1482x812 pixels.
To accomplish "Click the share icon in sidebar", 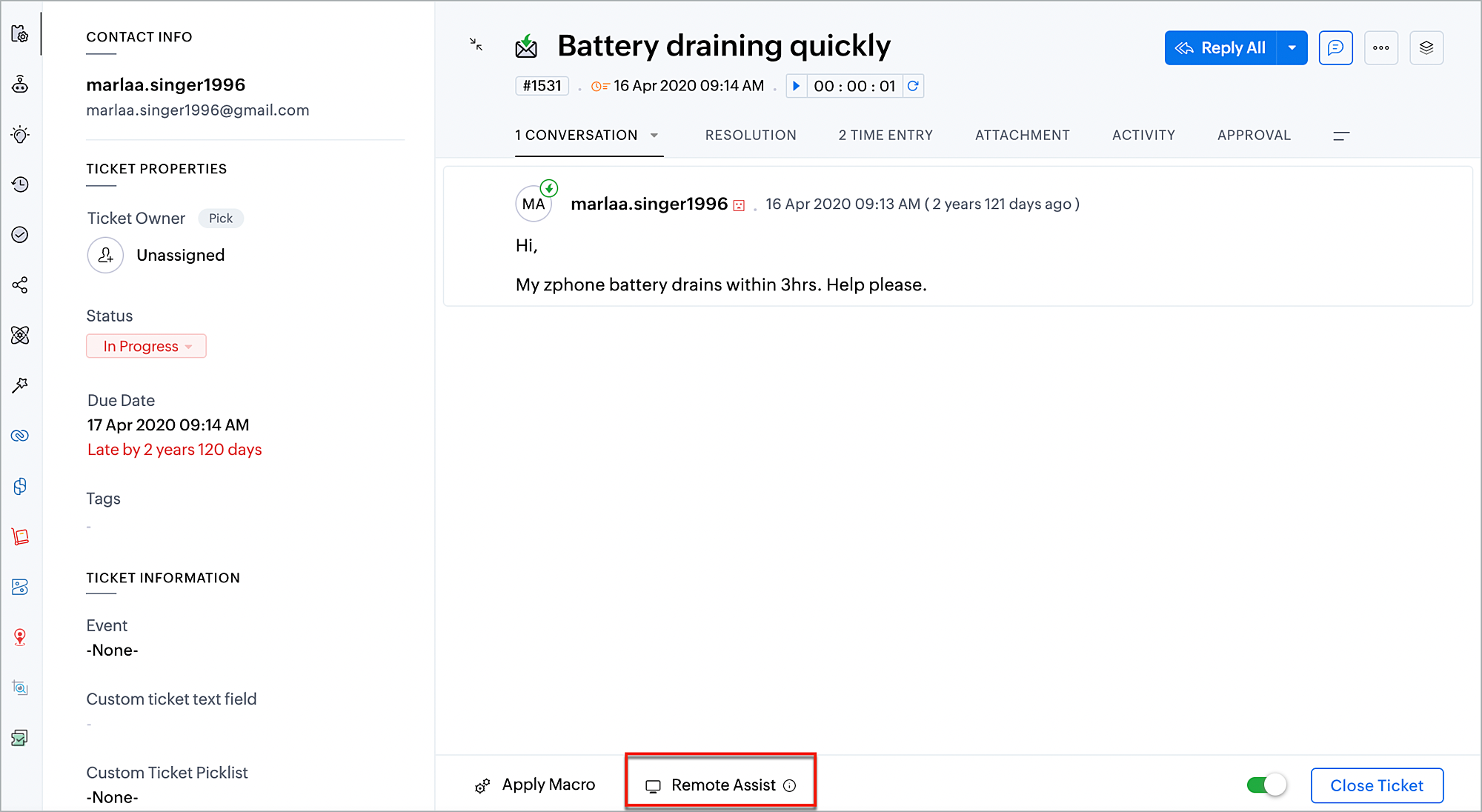I will 20,285.
